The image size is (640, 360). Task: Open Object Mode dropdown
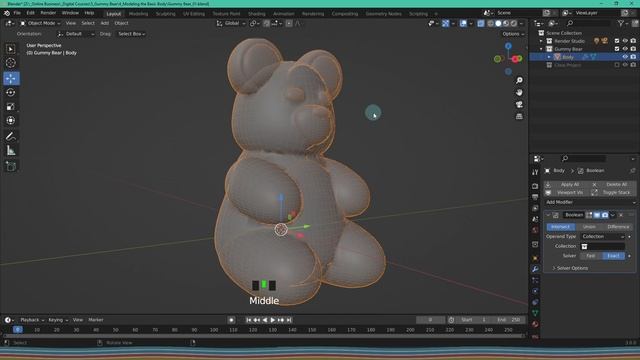click(40, 23)
